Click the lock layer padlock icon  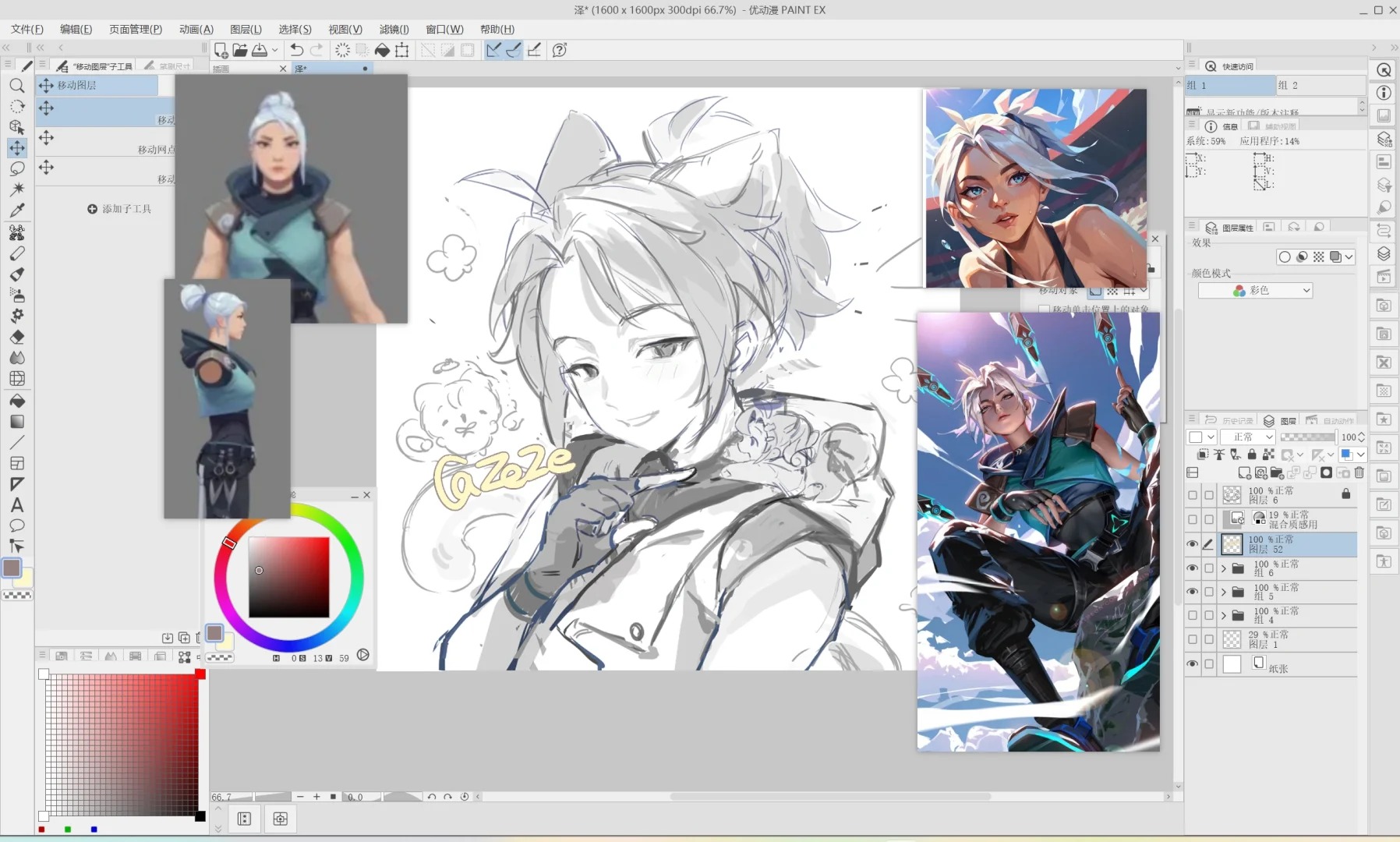pyautogui.click(x=1252, y=454)
